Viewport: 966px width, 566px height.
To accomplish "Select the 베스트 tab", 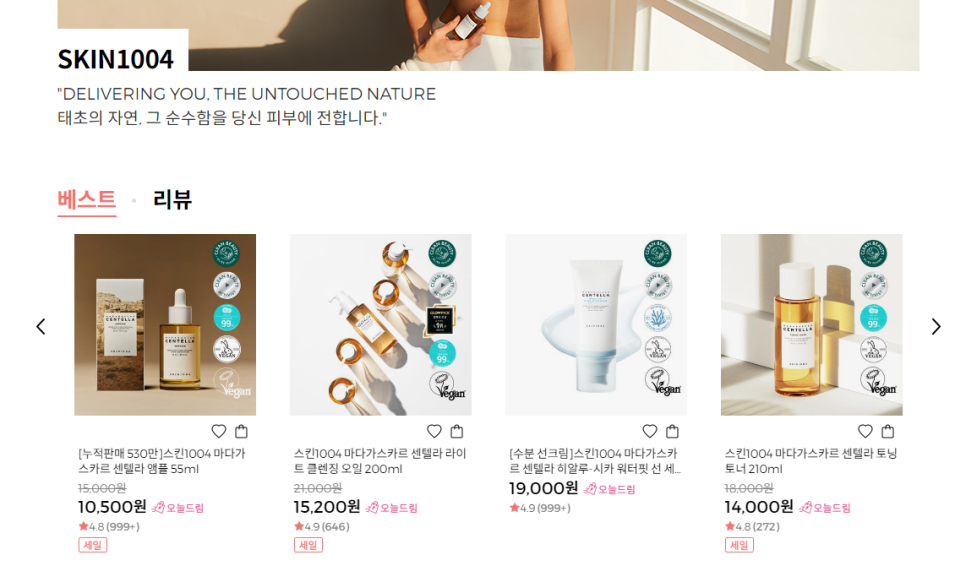I will 87,200.
